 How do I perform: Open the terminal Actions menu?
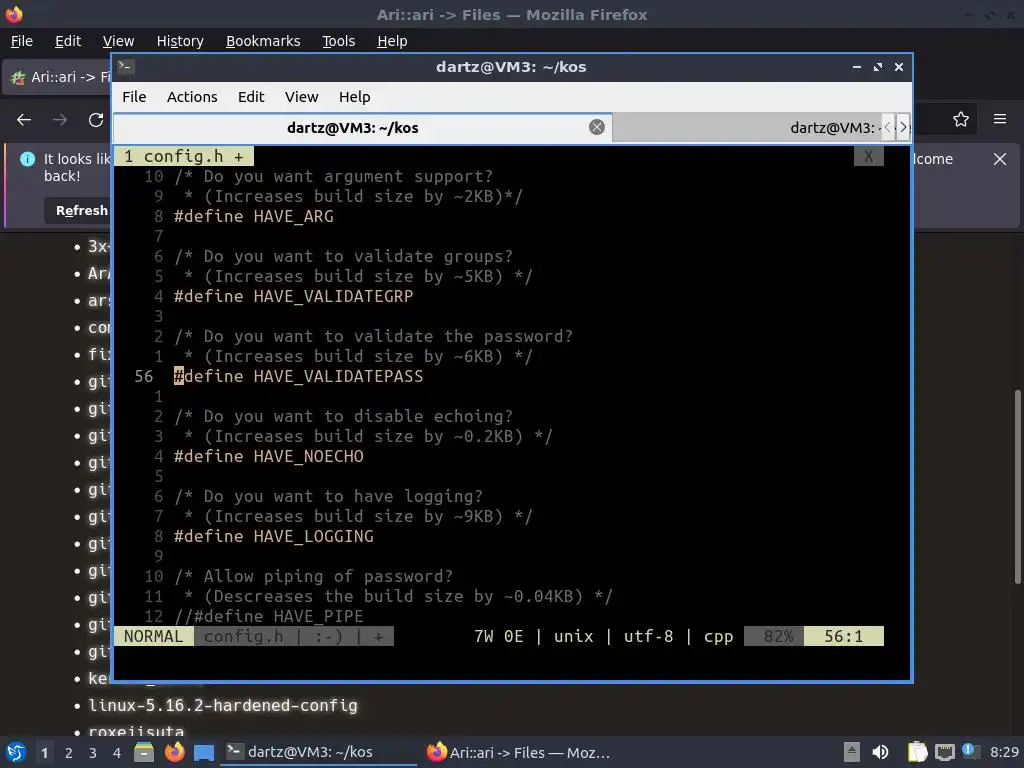pos(192,97)
